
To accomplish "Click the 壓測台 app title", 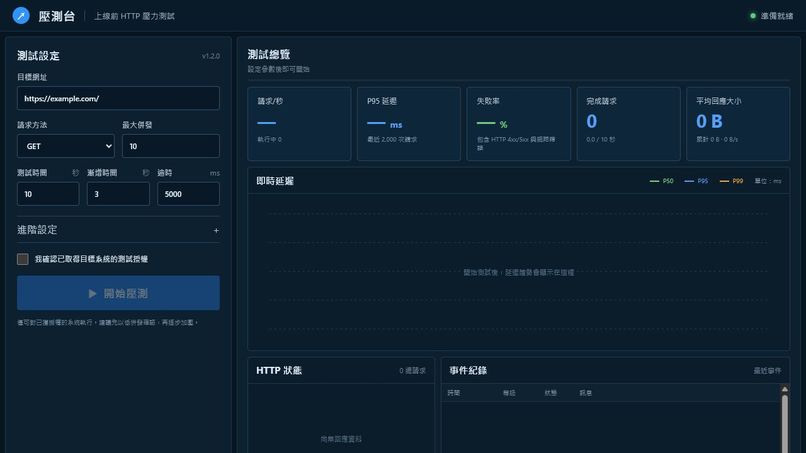I will [x=57, y=16].
